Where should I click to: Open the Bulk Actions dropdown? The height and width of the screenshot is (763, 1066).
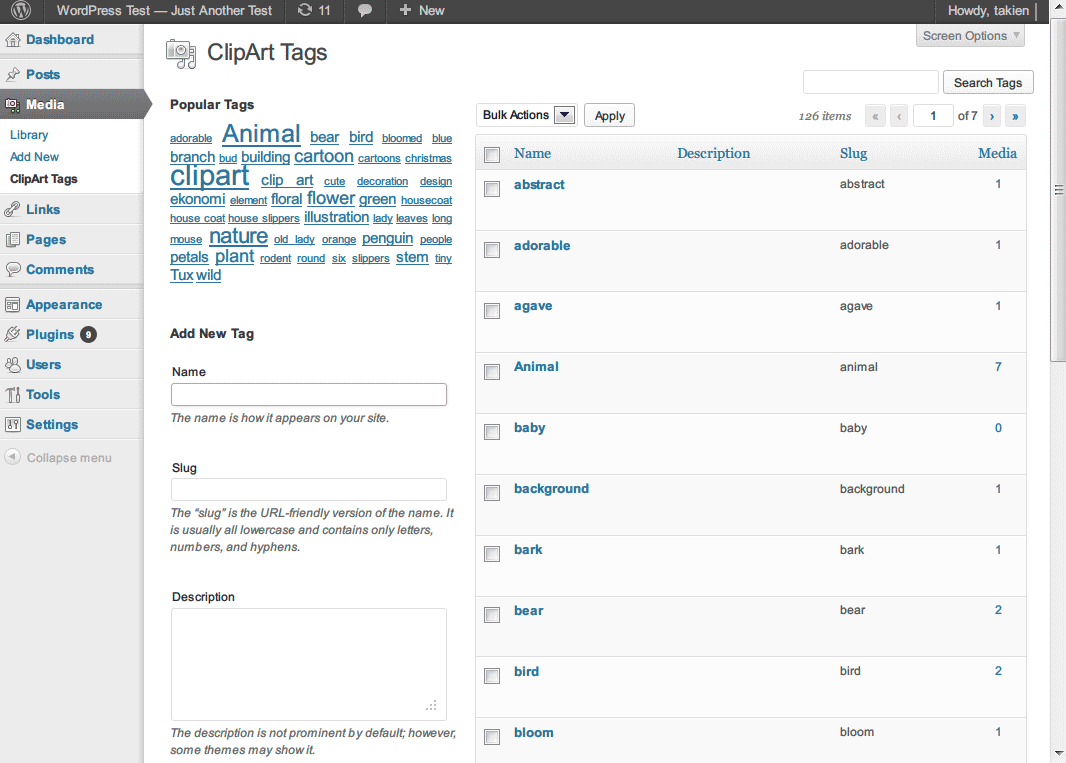click(527, 115)
